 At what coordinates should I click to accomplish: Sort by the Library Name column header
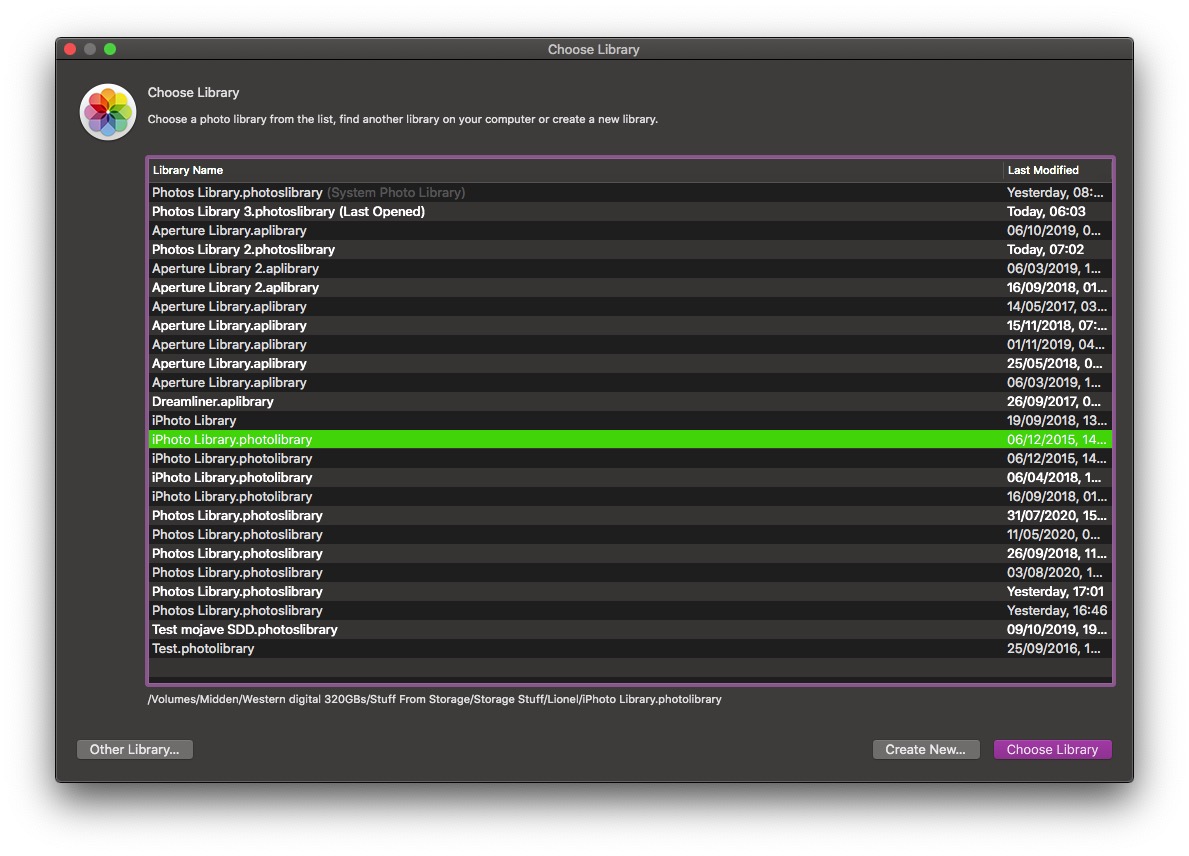[576, 170]
